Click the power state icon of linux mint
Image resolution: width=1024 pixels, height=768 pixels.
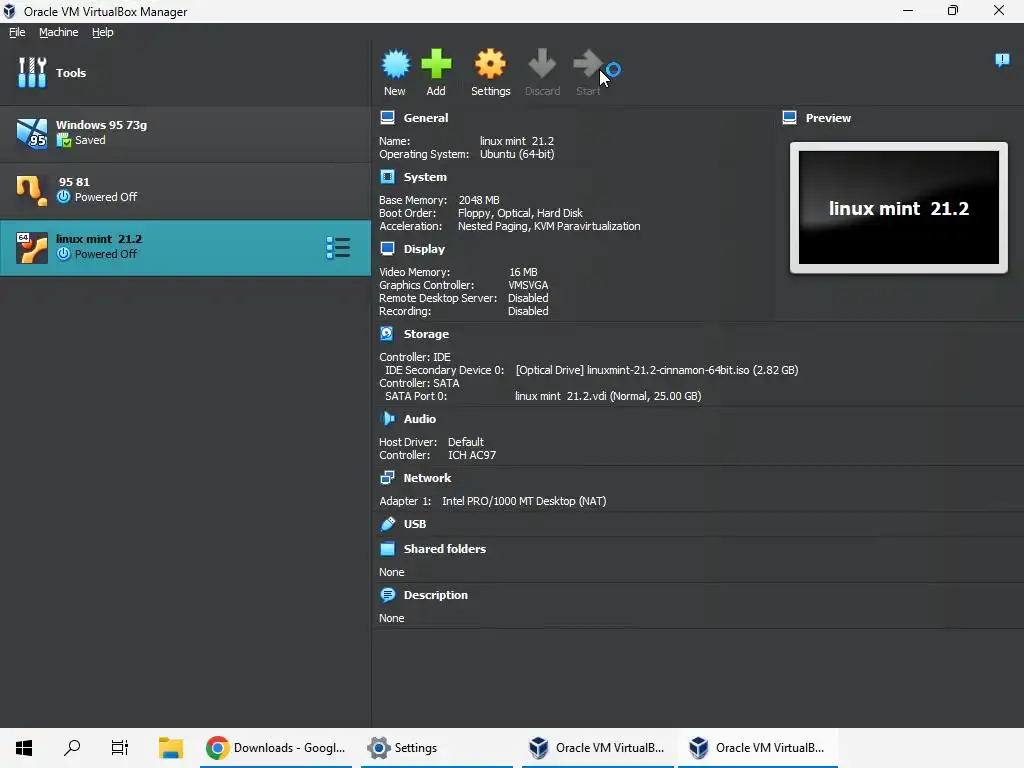(x=63, y=253)
